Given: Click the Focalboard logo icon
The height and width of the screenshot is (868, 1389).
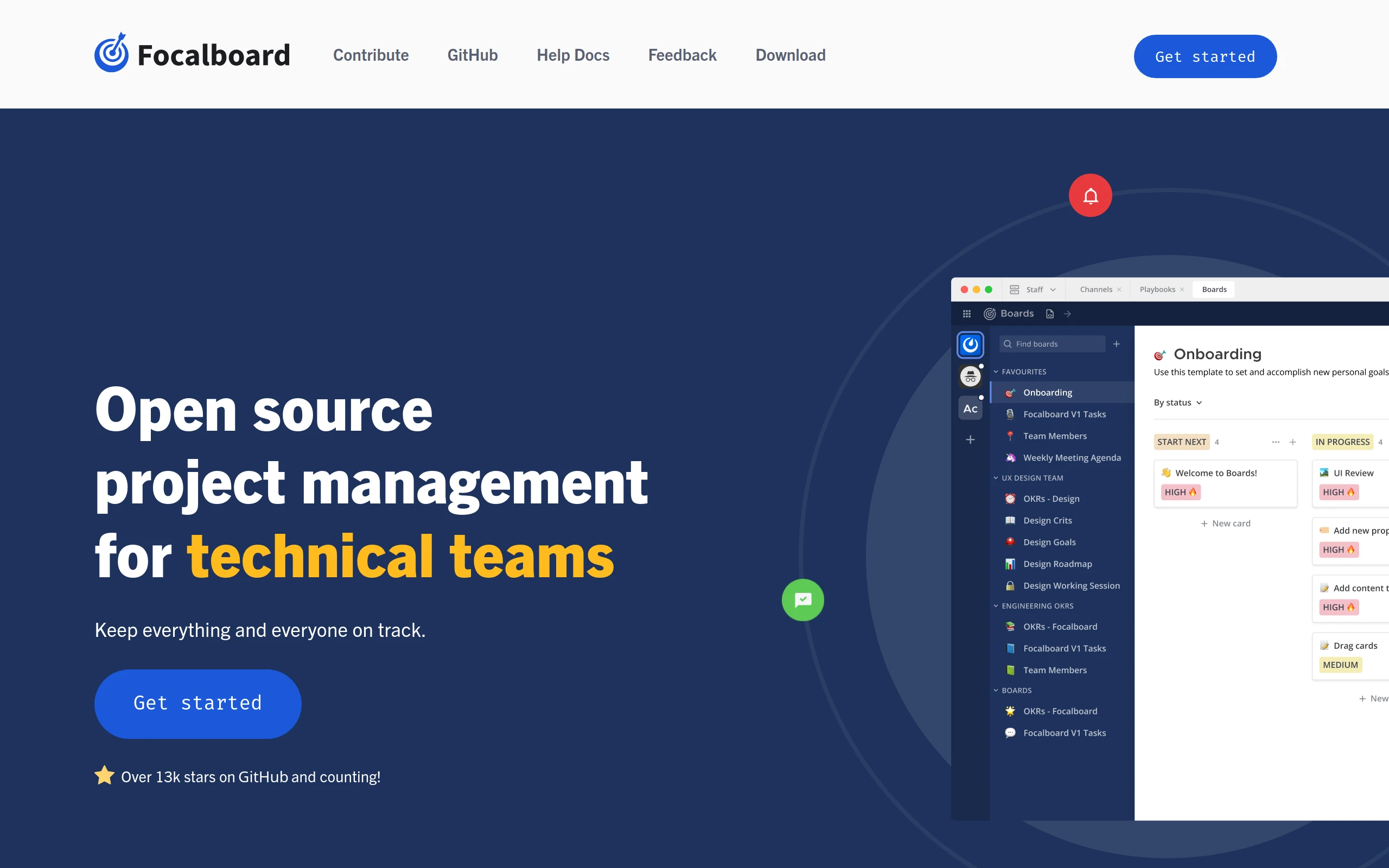Looking at the screenshot, I should 111,53.
